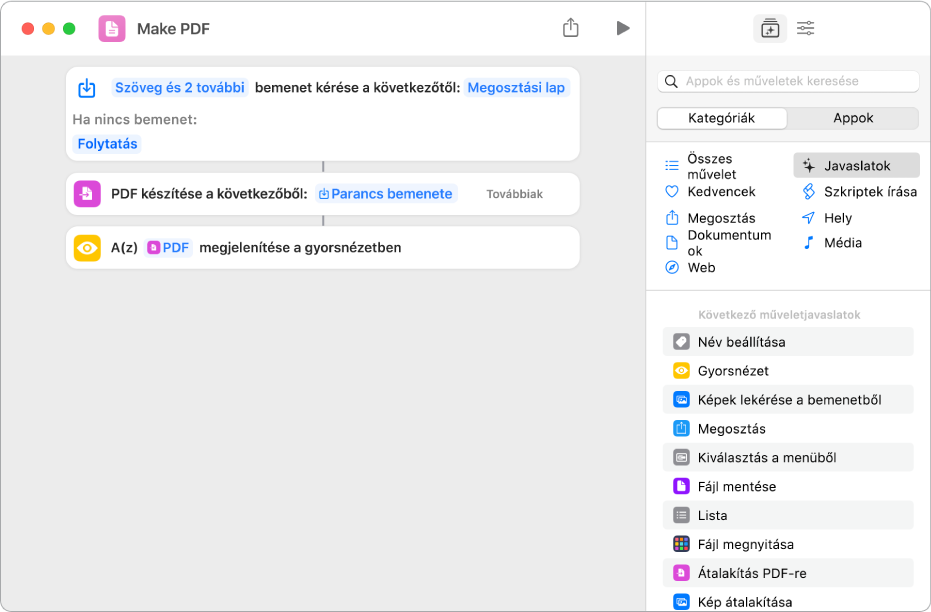Click the Gyorsnézet eye action icon
Viewport: 931px width, 612px height.
[87, 247]
